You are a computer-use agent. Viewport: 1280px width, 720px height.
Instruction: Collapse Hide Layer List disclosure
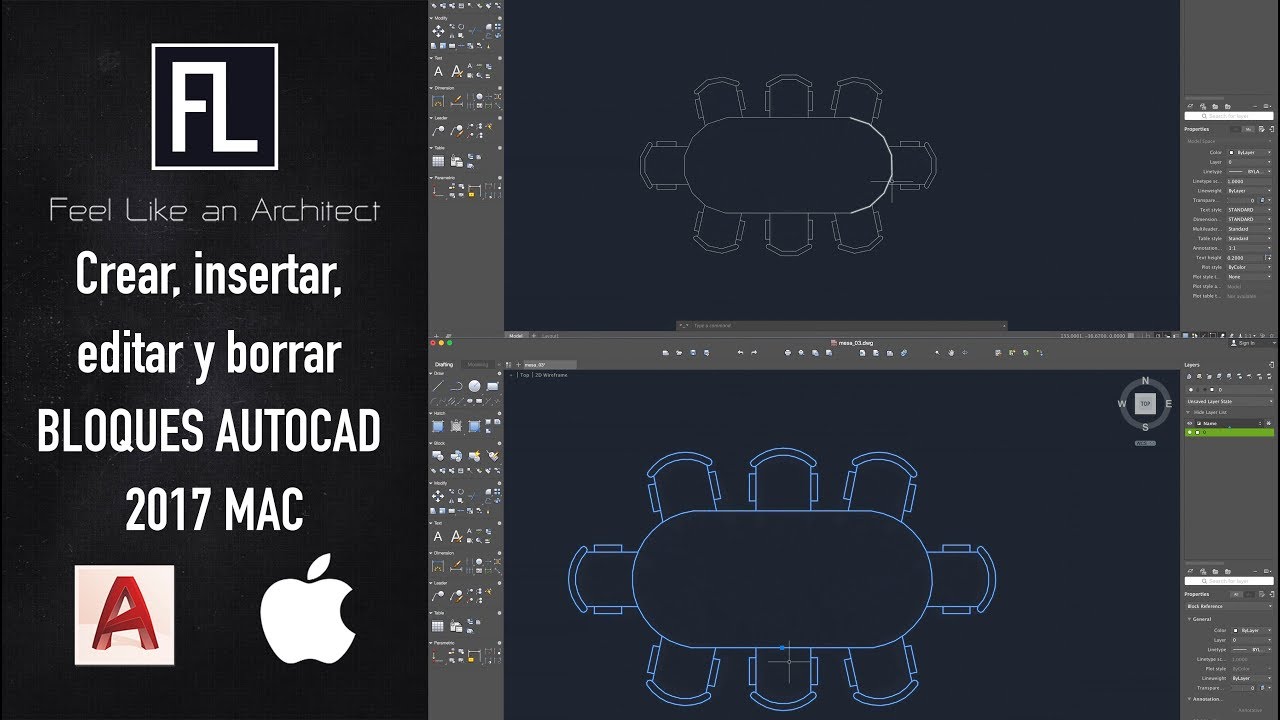click(1189, 412)
